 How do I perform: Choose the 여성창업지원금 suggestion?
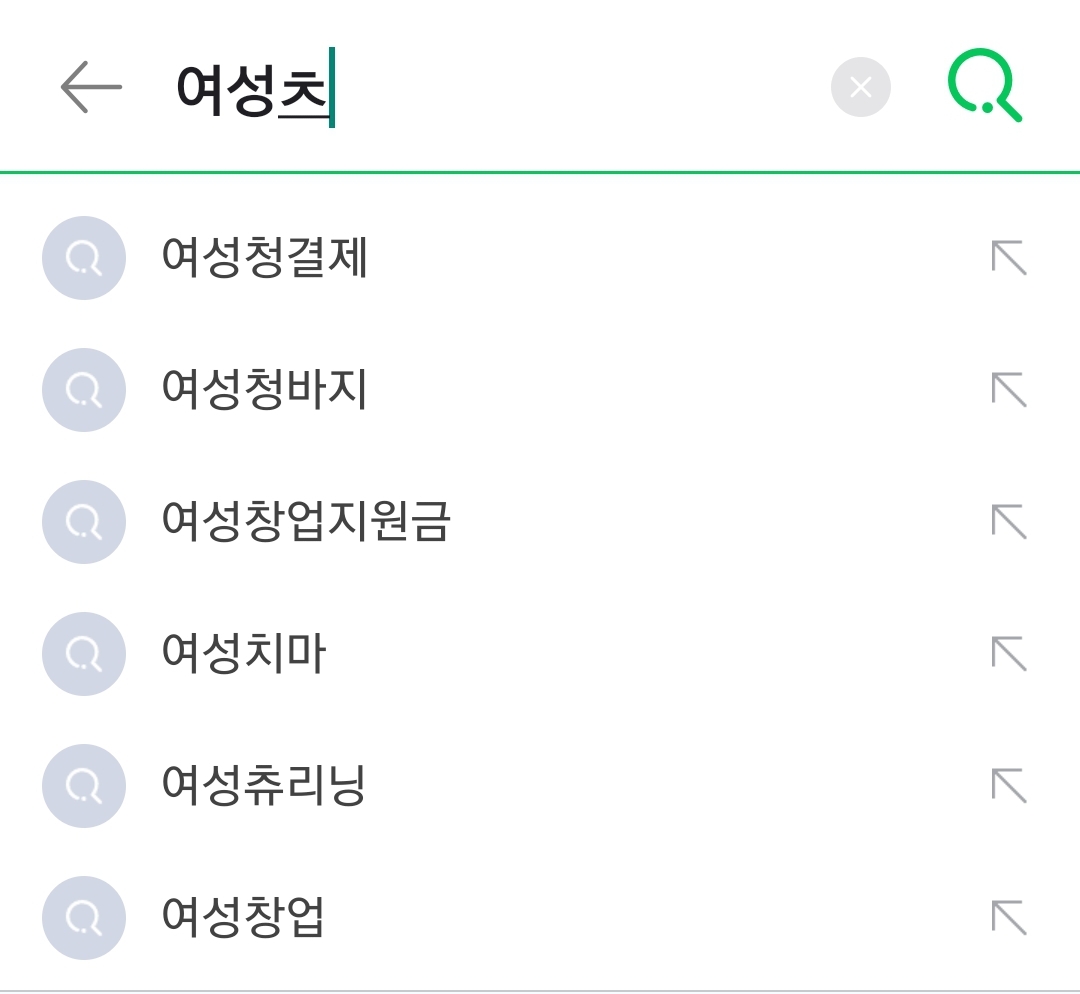(x=306, y=522)
